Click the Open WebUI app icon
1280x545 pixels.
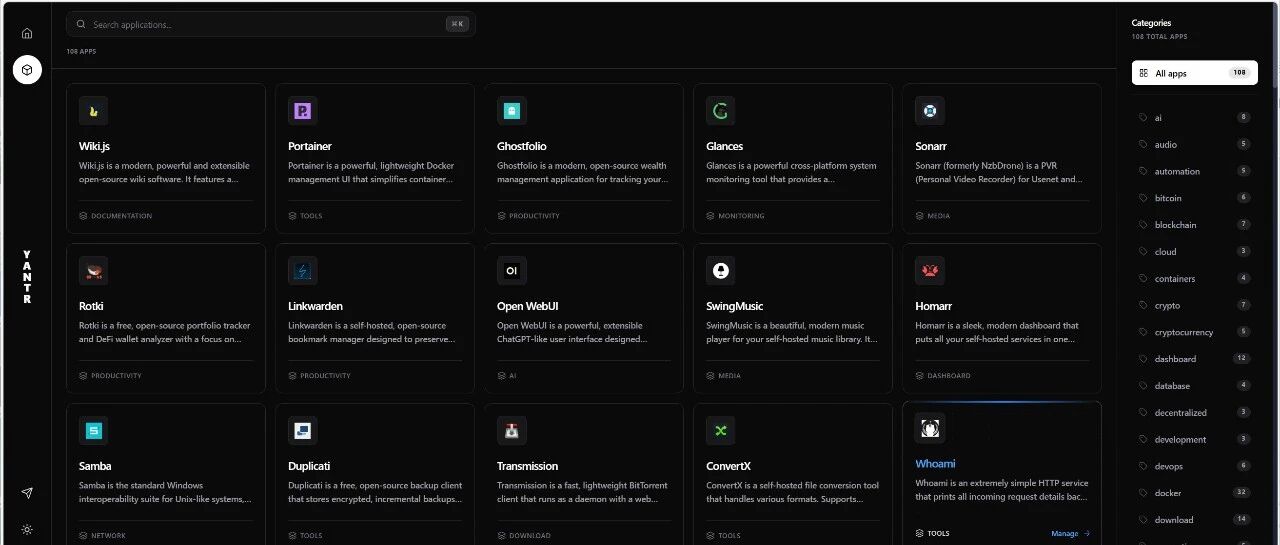(511, 270)
